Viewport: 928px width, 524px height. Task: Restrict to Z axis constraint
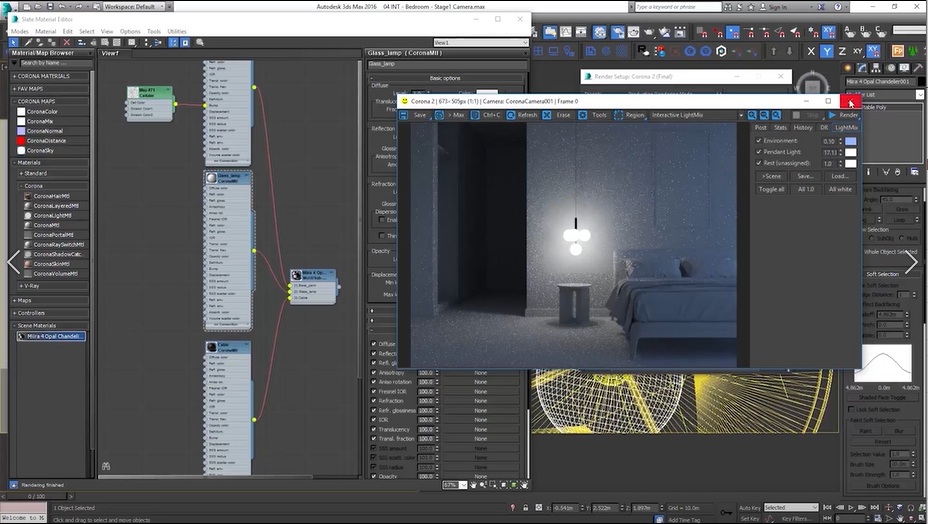(842, 52)
